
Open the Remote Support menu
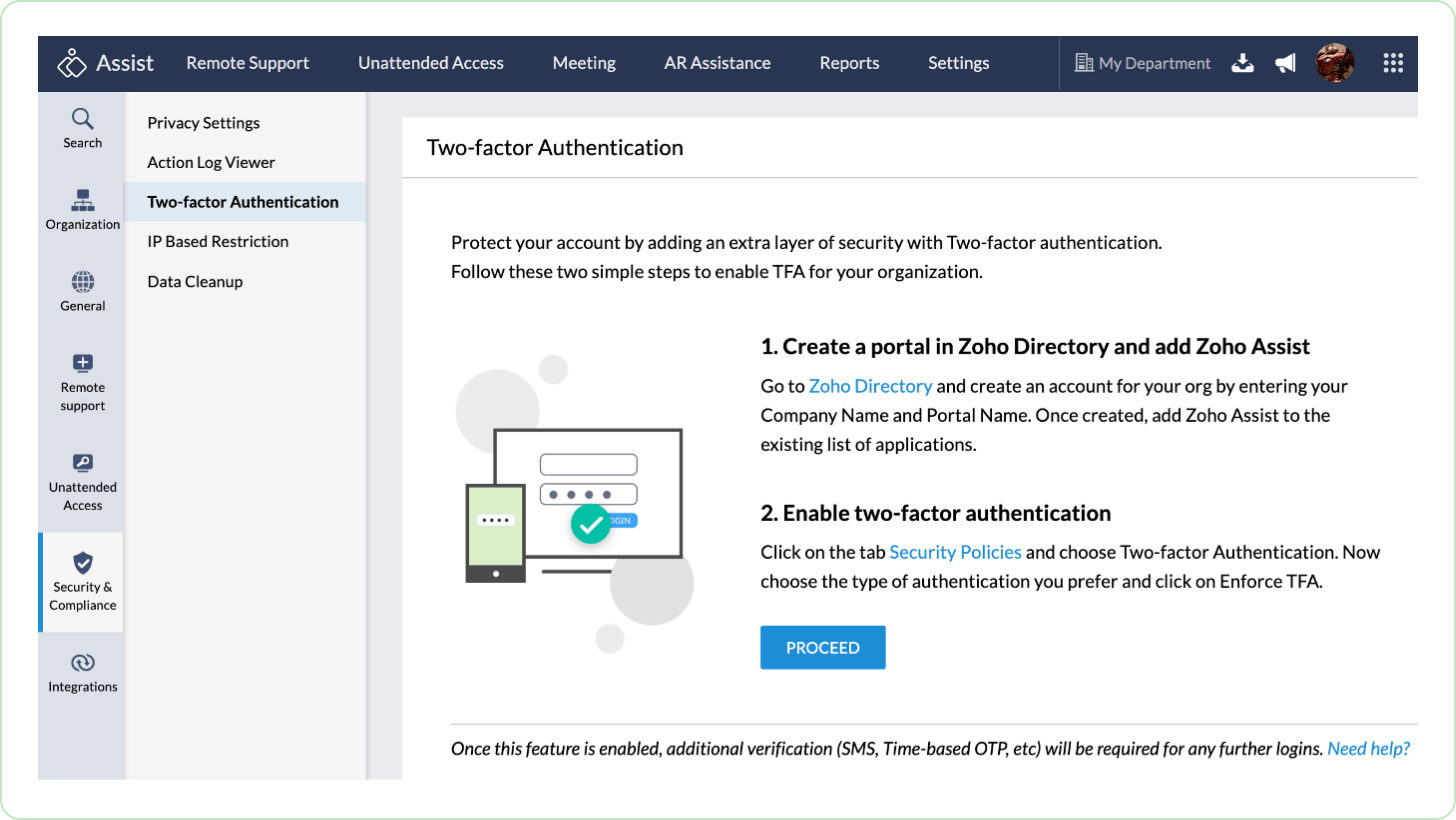click(x=247, y=63)
